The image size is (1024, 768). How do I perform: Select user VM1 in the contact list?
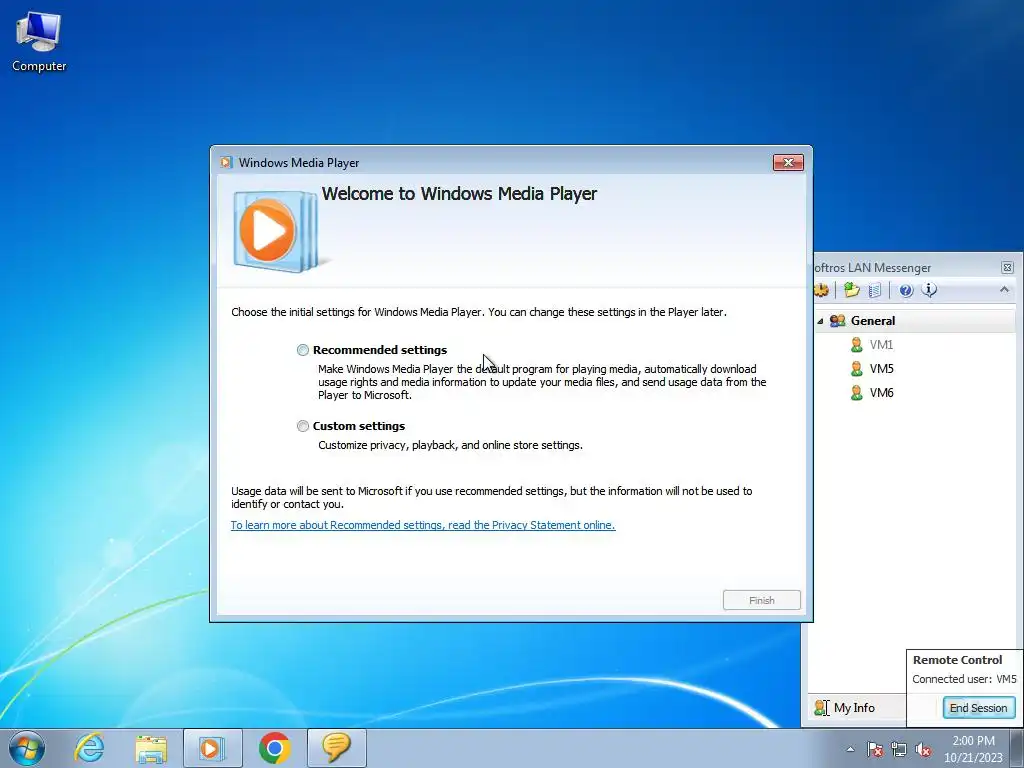tap(881, 345)
